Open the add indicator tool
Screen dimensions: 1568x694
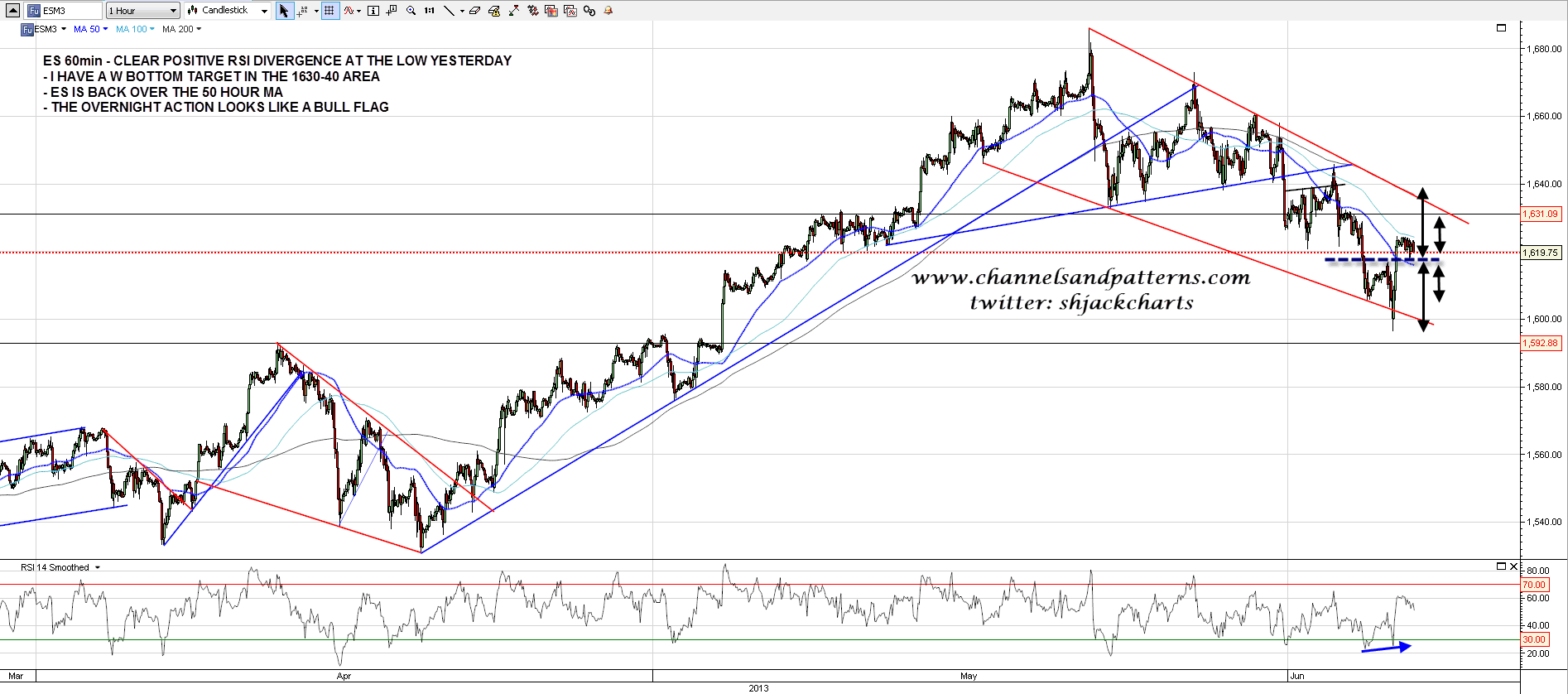click(x=351, y=11)
